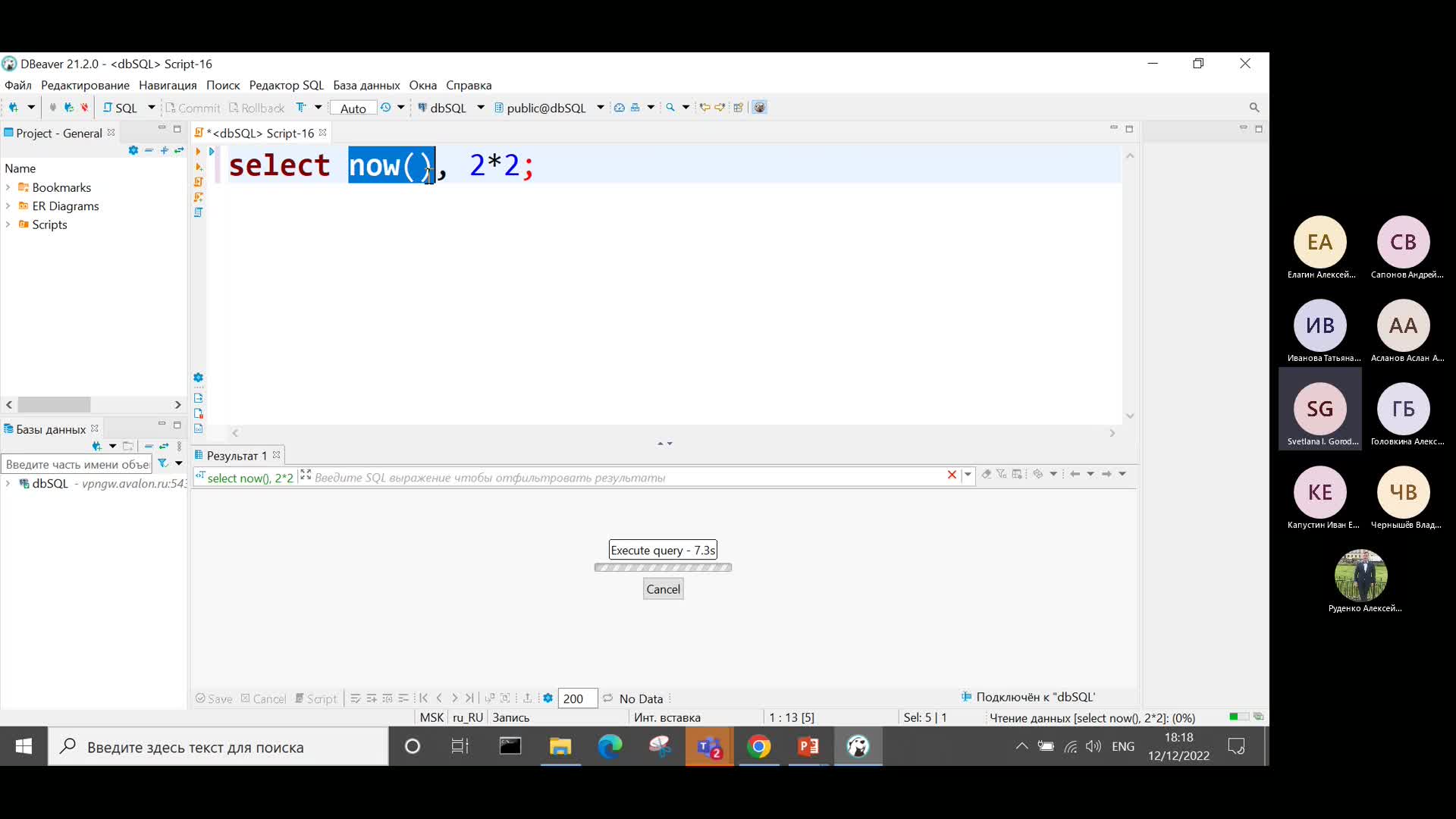1456x819 pixels.
Task: Open PowerPoint from the taskbar
Action: point(808,747)
